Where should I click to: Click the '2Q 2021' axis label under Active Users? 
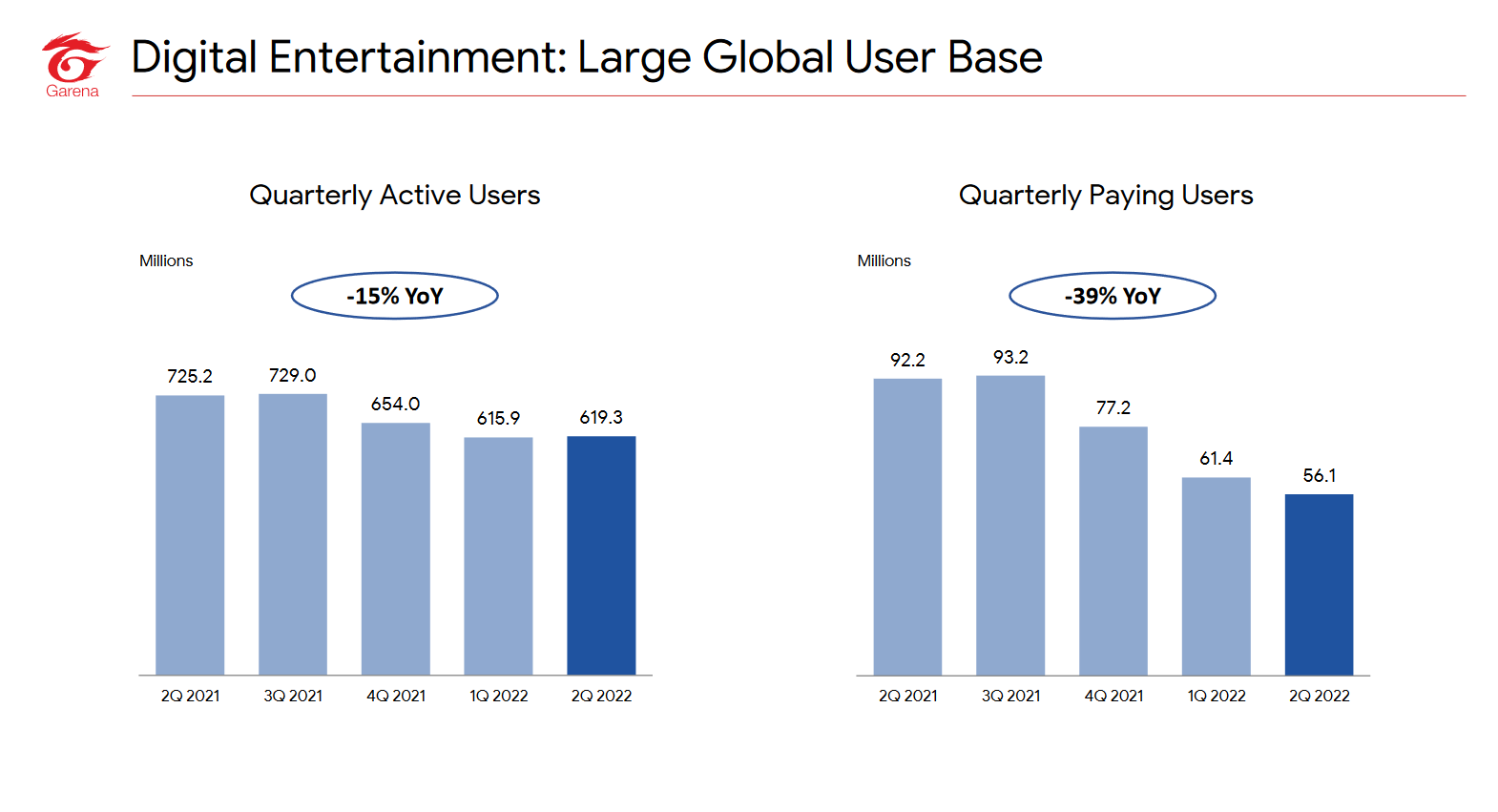(190, 696)
